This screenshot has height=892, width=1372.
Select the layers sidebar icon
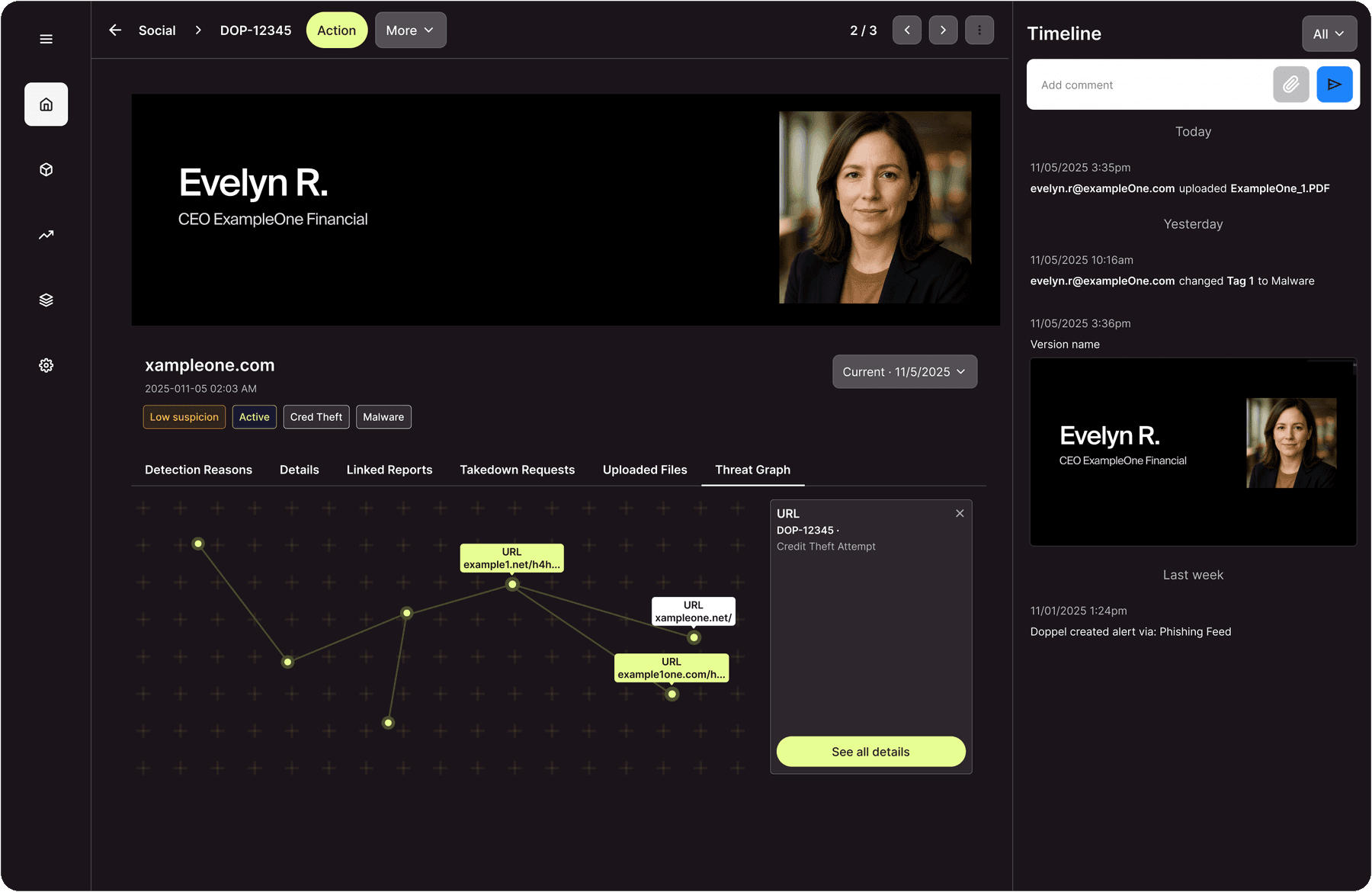(x=46, y=299)
